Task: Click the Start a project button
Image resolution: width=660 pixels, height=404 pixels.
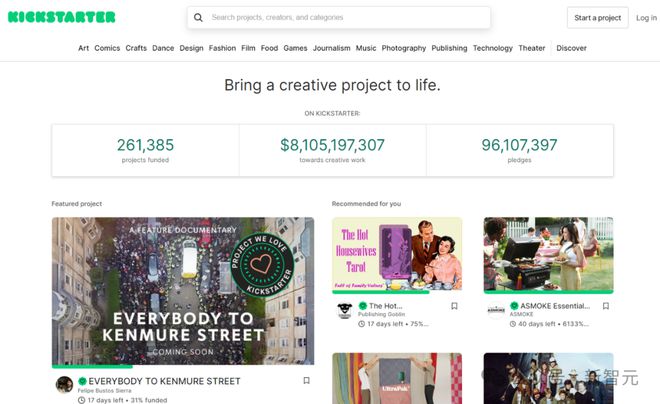Action: 597,18
